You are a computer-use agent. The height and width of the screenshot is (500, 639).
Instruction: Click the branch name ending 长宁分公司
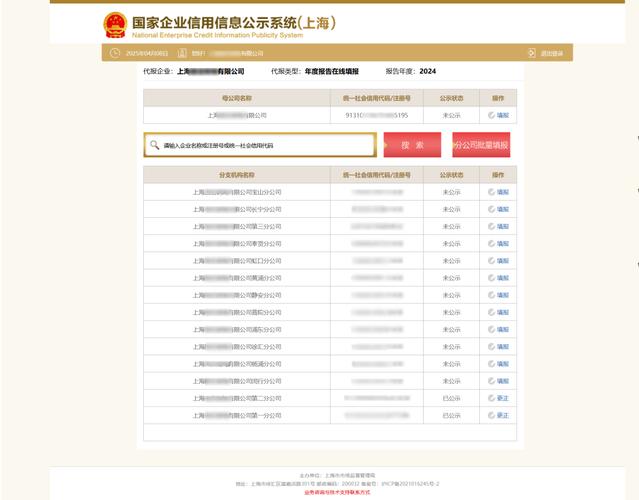(x=237, y=209)
